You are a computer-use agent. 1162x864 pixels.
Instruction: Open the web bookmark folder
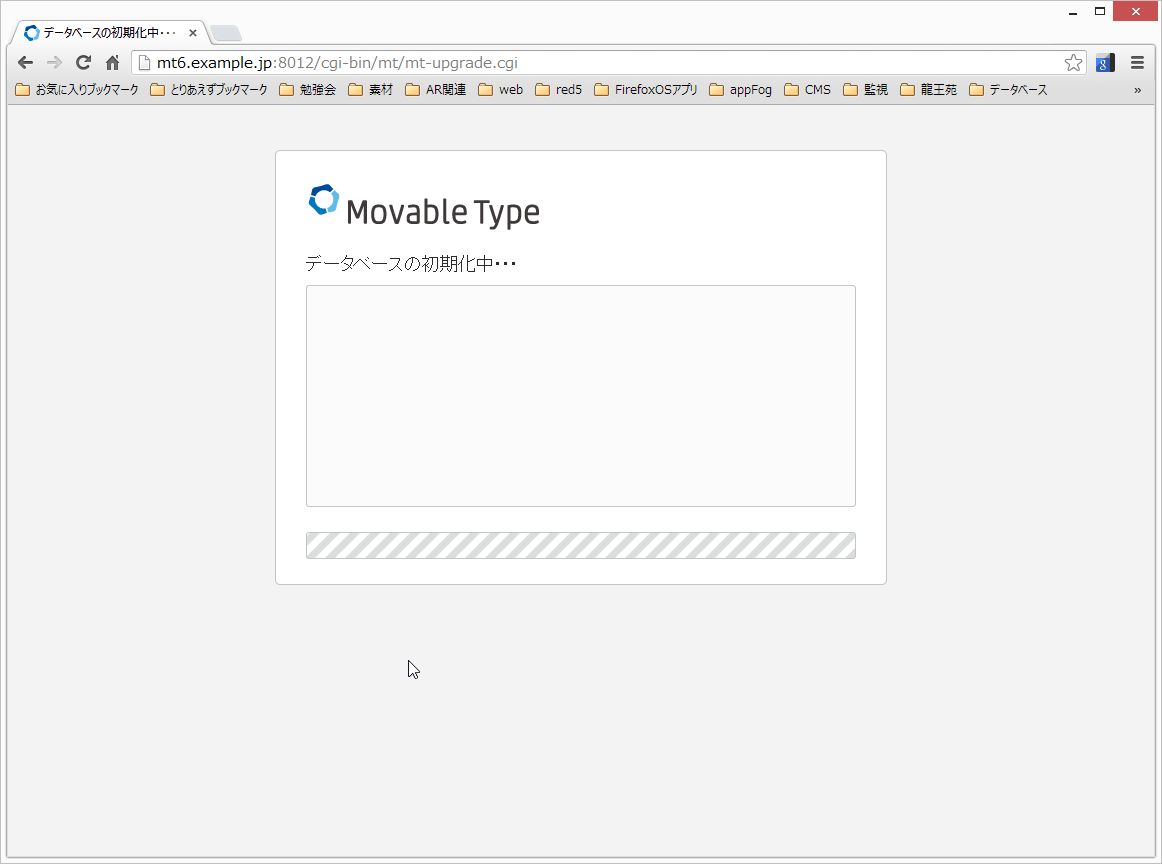coord(501,90)
